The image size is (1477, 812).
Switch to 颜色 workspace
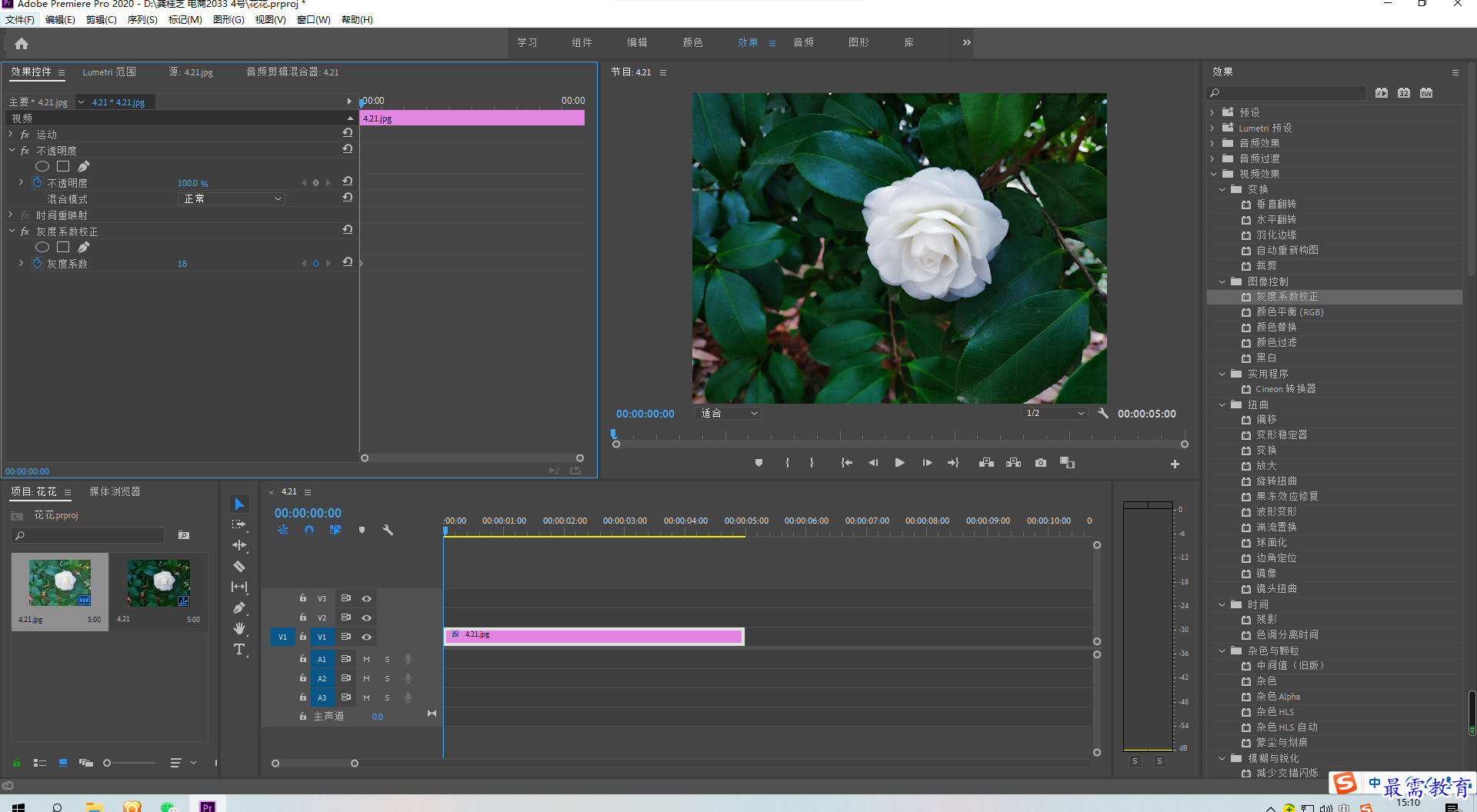pos(692,42)
